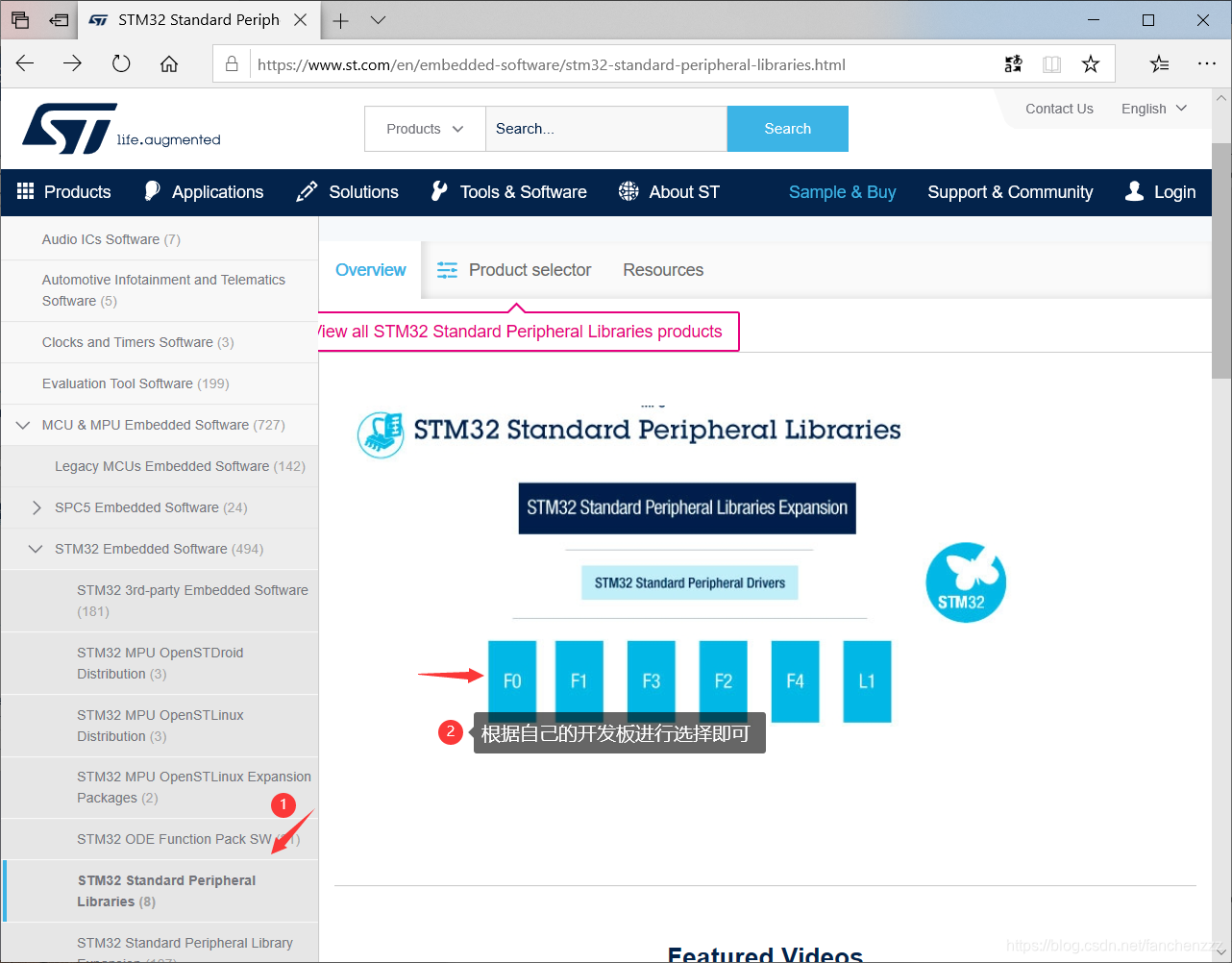Click the ST life.augmented logo
1232x963 pixels.
coord(121,129)
